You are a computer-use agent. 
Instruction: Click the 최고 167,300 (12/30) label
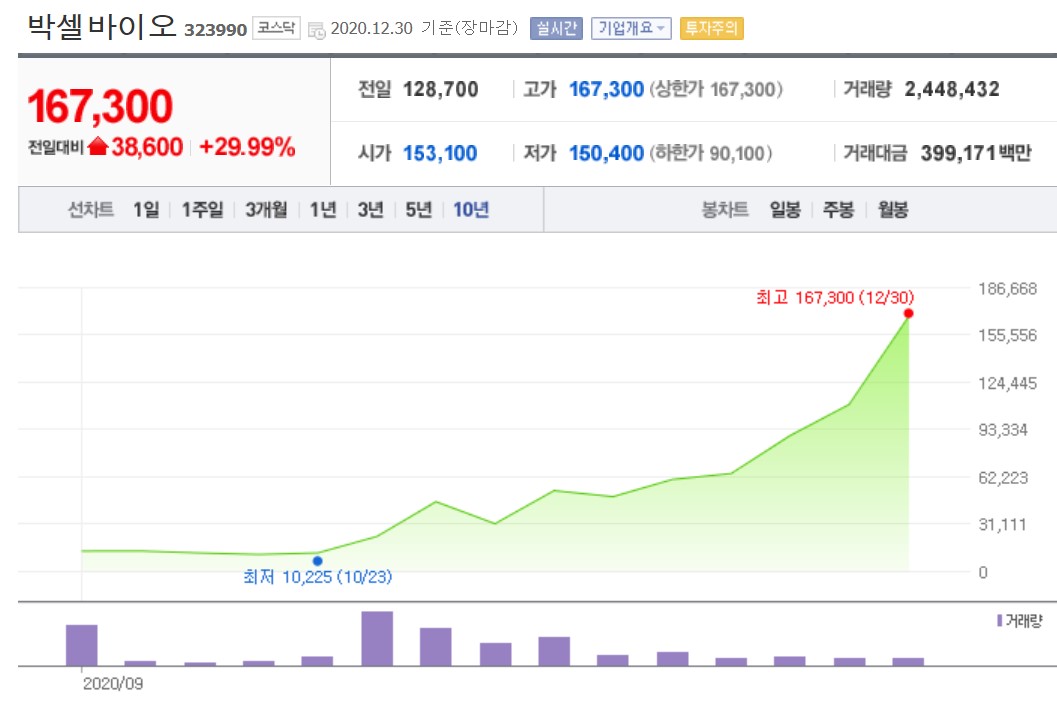point(835,297)
